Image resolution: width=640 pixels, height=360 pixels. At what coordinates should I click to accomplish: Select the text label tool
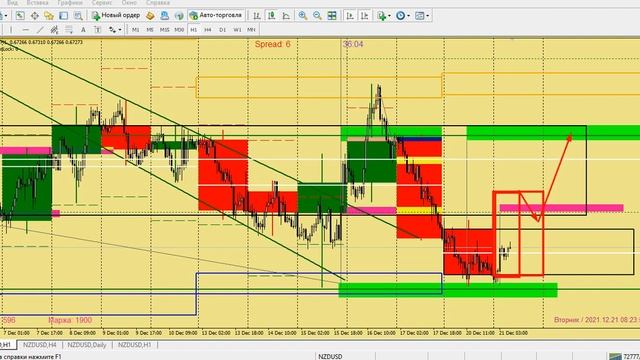pyautogui.click(x=98, y=30)
